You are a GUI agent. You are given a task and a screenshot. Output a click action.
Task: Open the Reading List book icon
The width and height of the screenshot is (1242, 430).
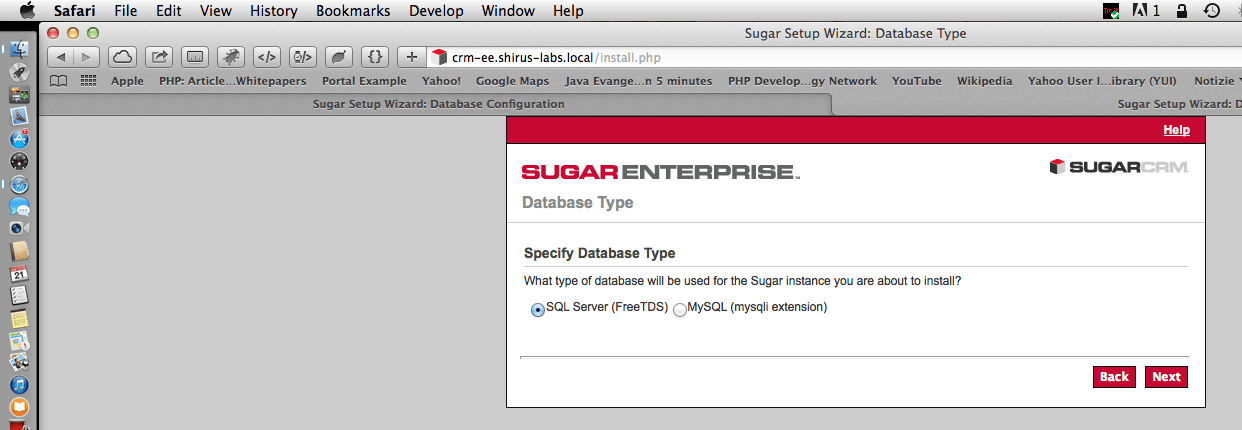[60, 81]
